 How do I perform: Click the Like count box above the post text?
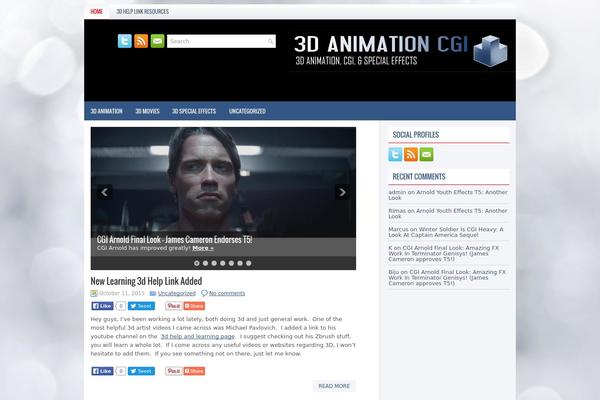click(x=121, y=306)
